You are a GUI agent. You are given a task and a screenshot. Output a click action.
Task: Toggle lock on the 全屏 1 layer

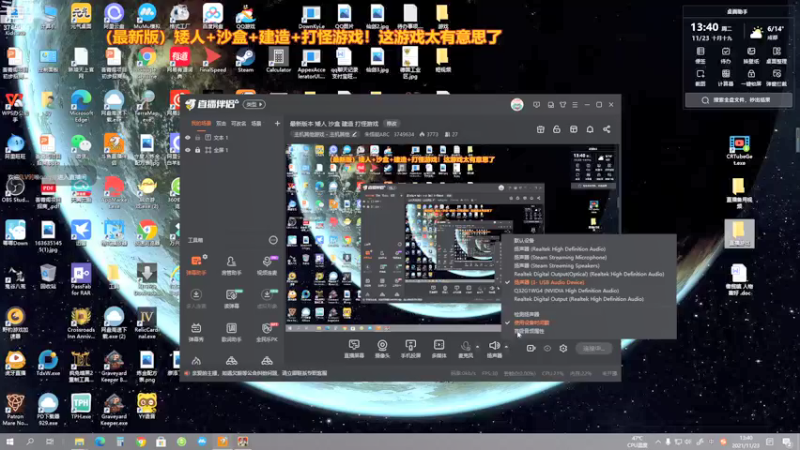pyautogui.click(x=197, y=150)
